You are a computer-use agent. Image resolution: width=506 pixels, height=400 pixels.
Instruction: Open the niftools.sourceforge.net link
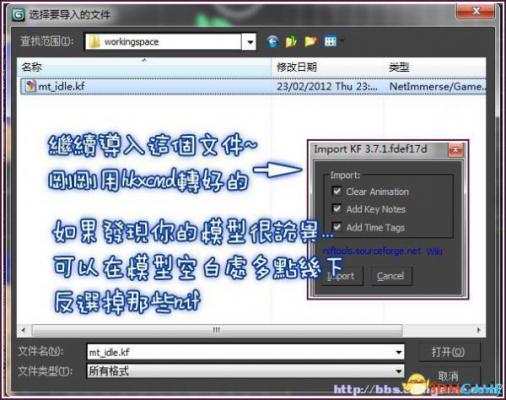tap(372, 251)
